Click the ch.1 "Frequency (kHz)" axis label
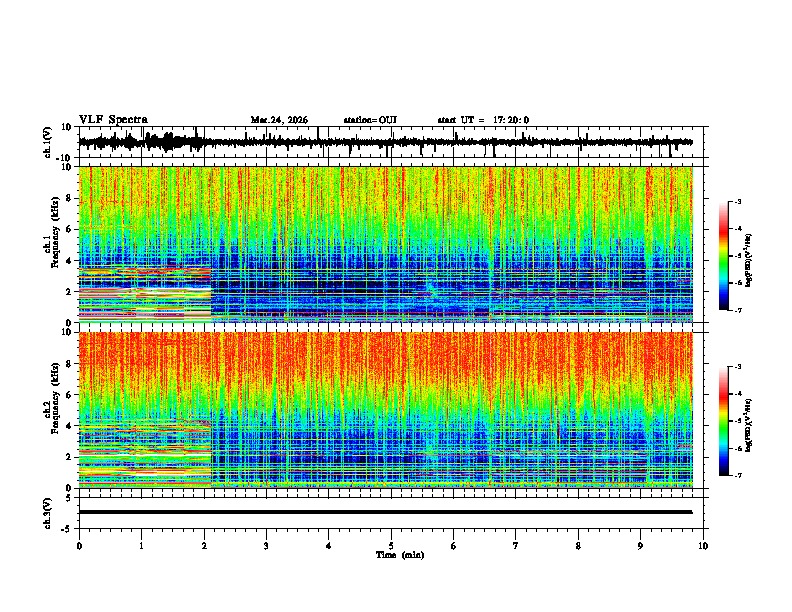 (56, 233)
